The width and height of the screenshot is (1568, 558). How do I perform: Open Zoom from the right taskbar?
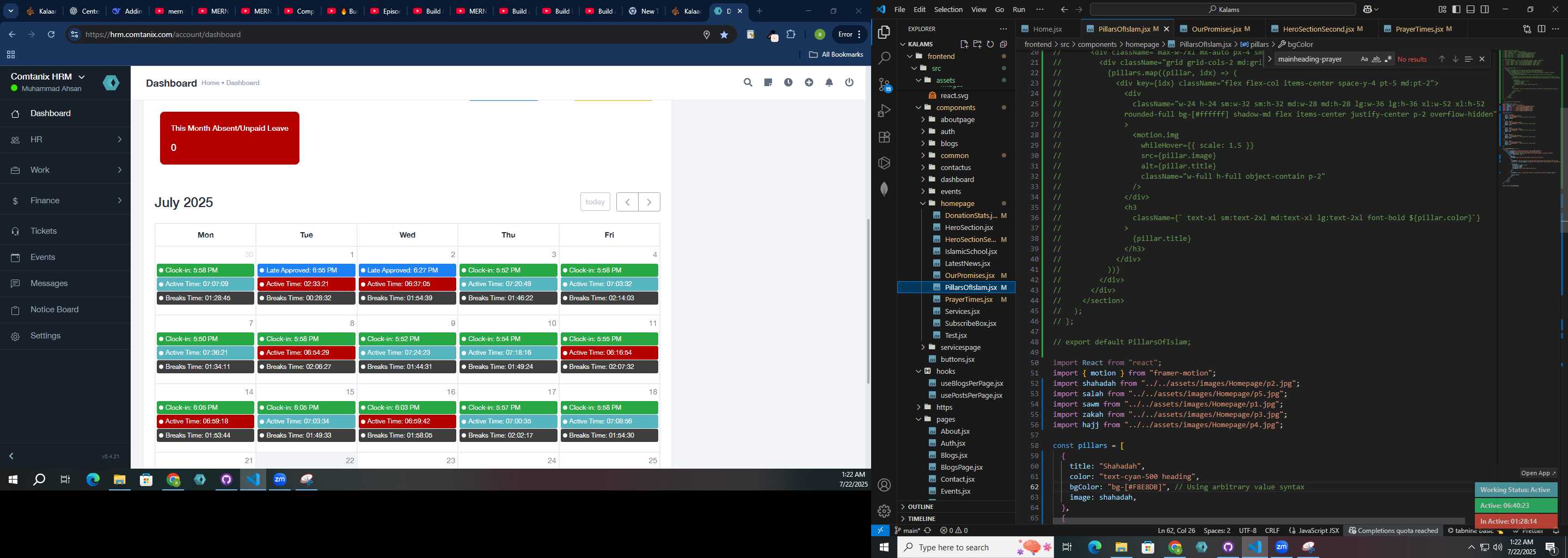1282,547
